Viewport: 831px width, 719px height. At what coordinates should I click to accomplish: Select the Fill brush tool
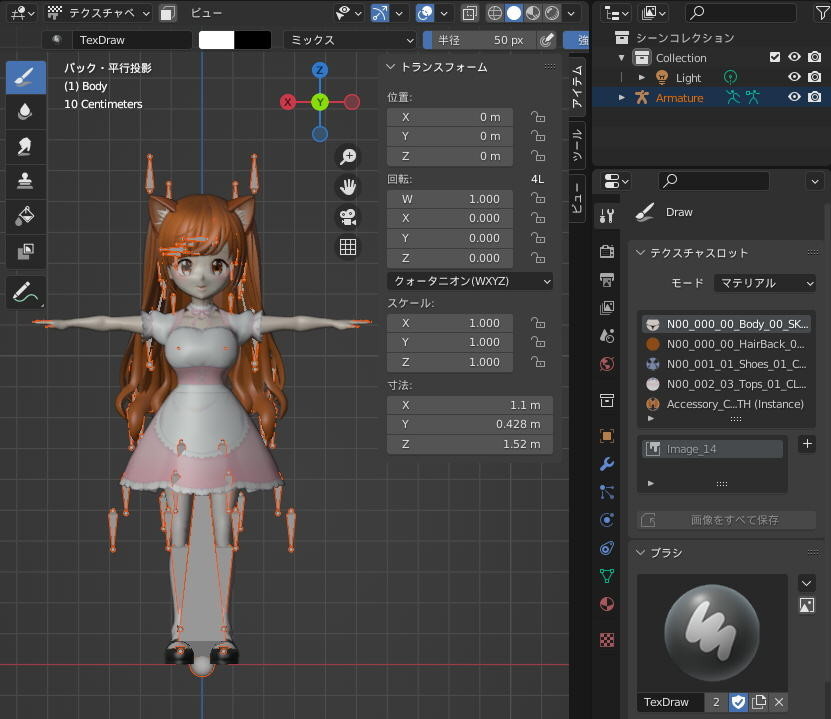tap(25, 216)
